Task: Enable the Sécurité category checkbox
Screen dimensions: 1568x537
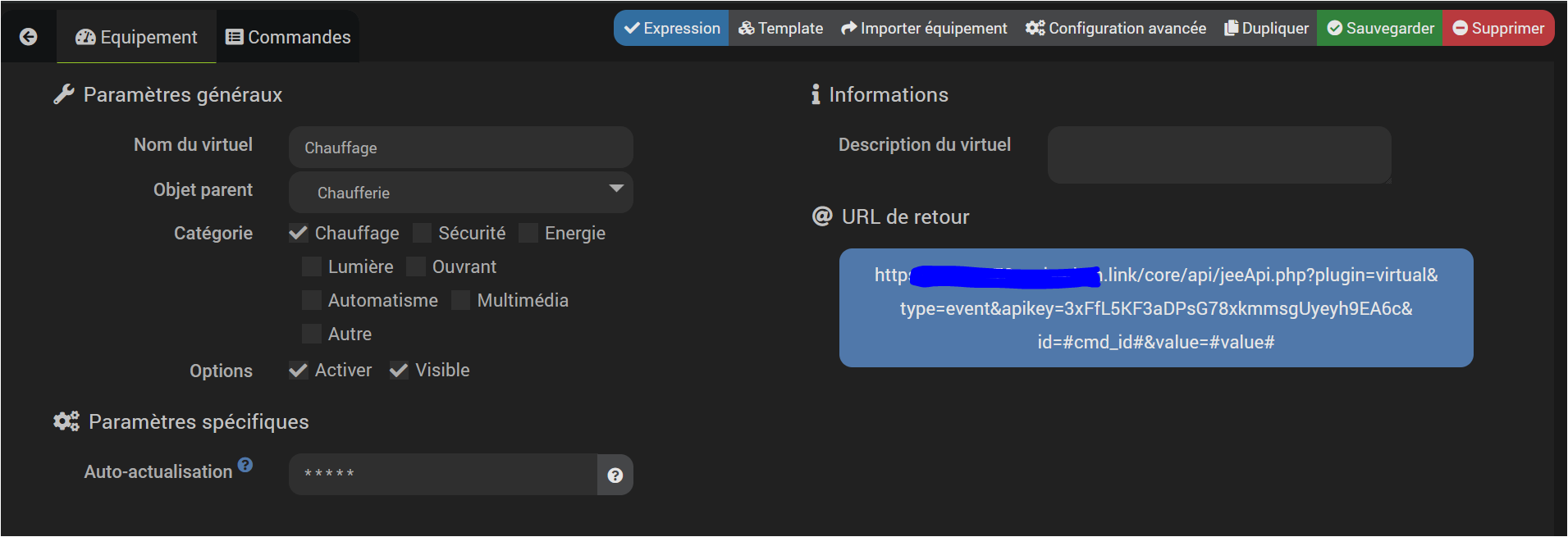Action: coord(423,234)
